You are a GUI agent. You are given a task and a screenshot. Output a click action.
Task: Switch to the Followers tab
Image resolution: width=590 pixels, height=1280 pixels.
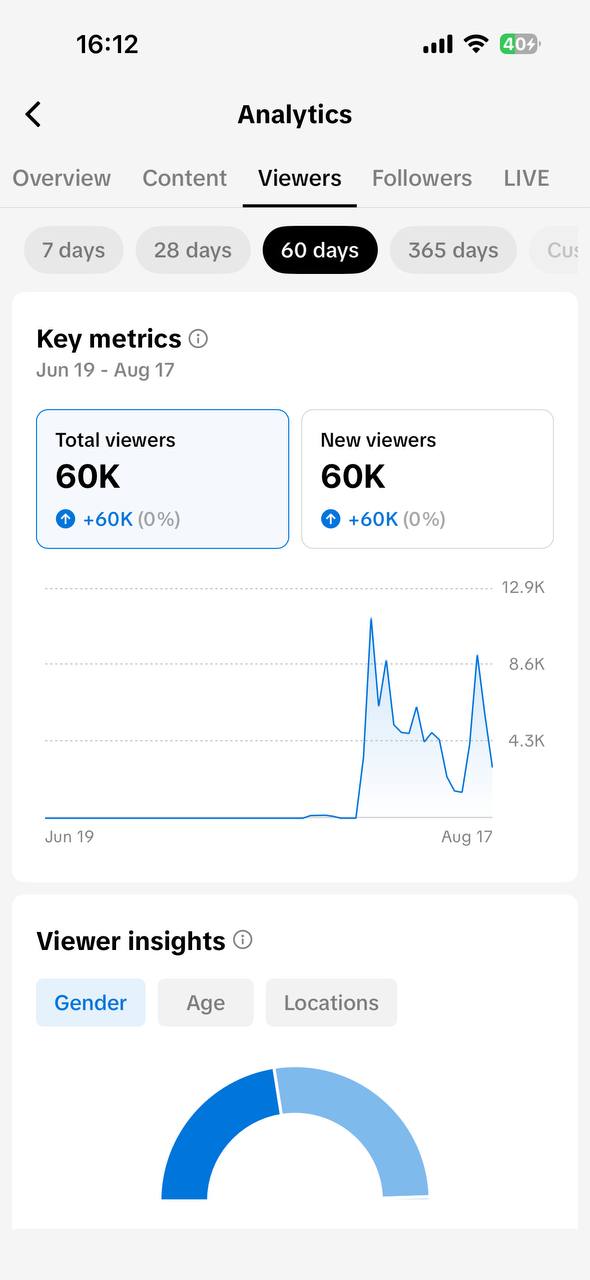coord(422,178)
